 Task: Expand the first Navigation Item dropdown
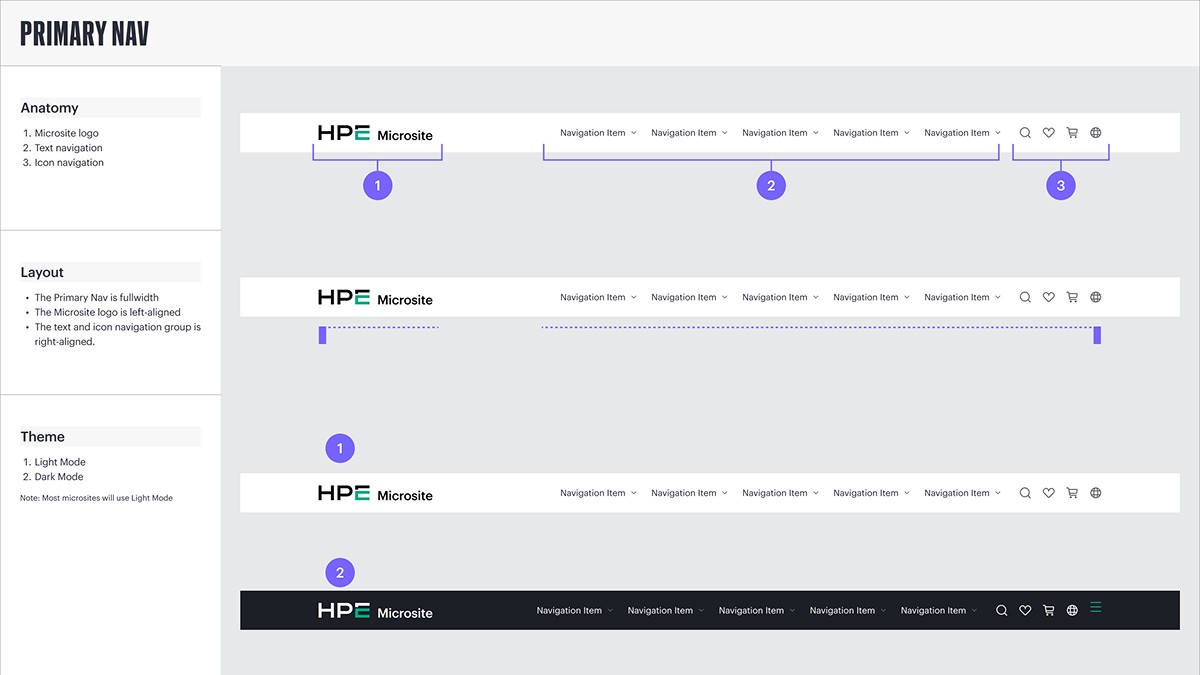click(x=592, y=132)
